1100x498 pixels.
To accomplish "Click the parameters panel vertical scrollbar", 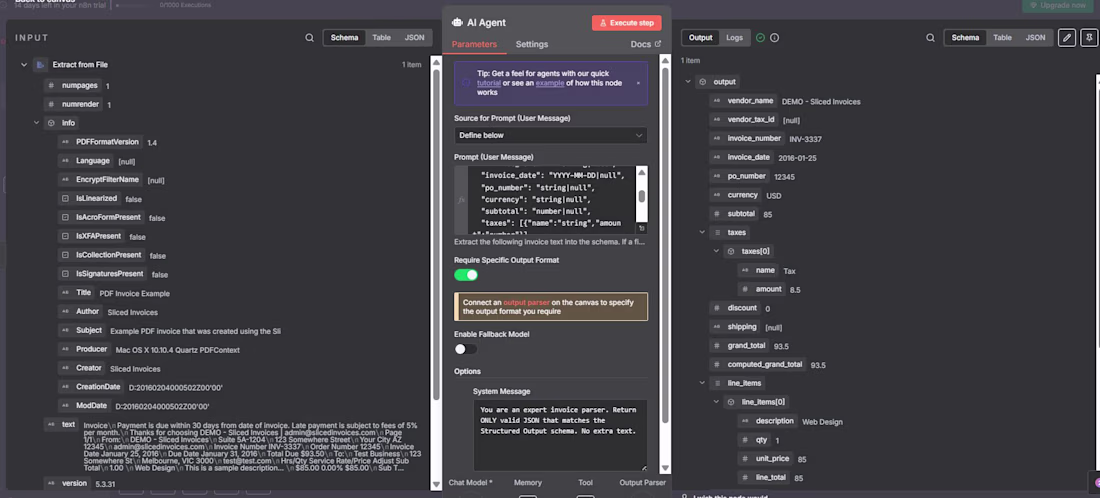I will tap(664, 245).
